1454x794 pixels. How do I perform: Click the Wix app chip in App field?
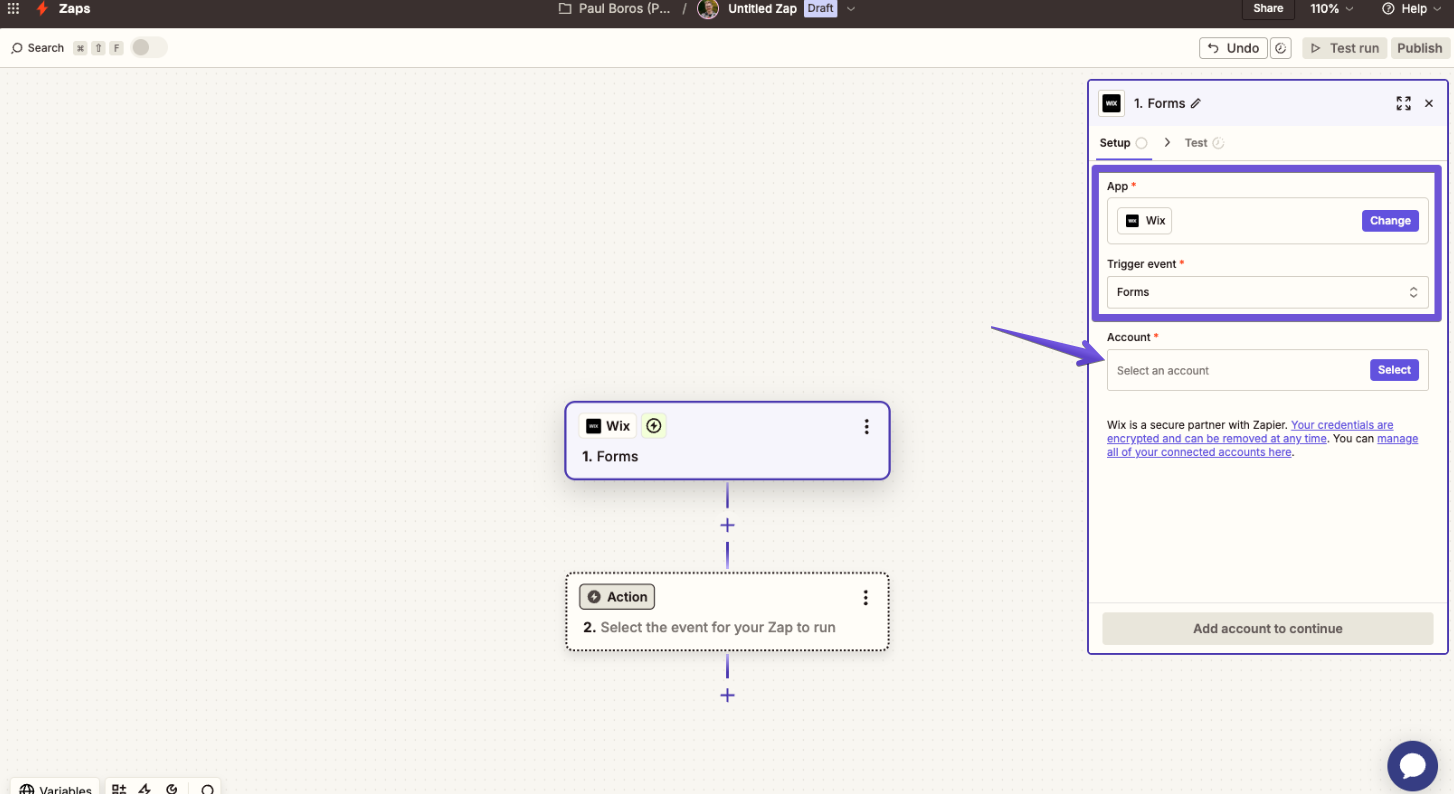(x=1144, y=221)
